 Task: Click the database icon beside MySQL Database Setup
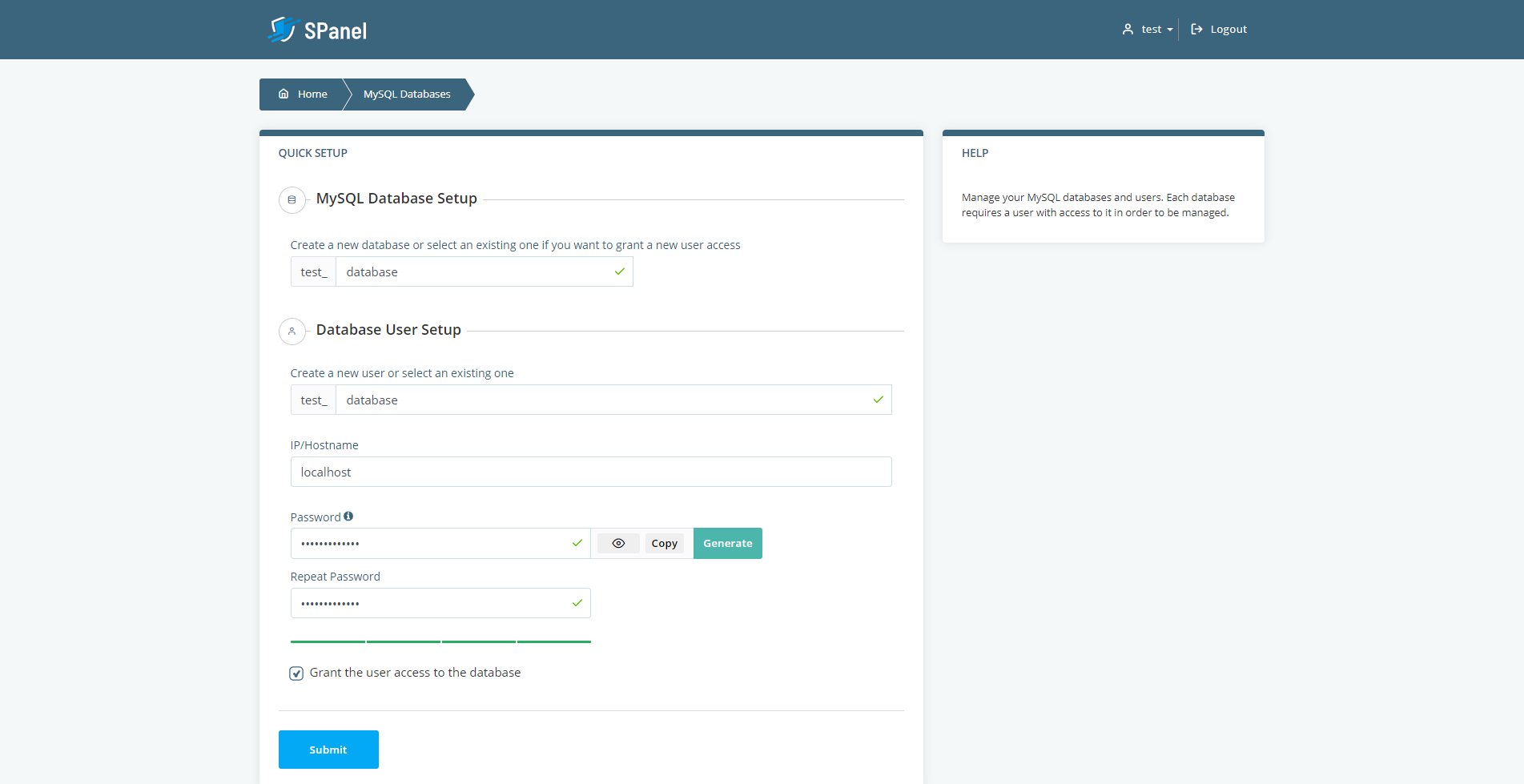tap(292, 199)
